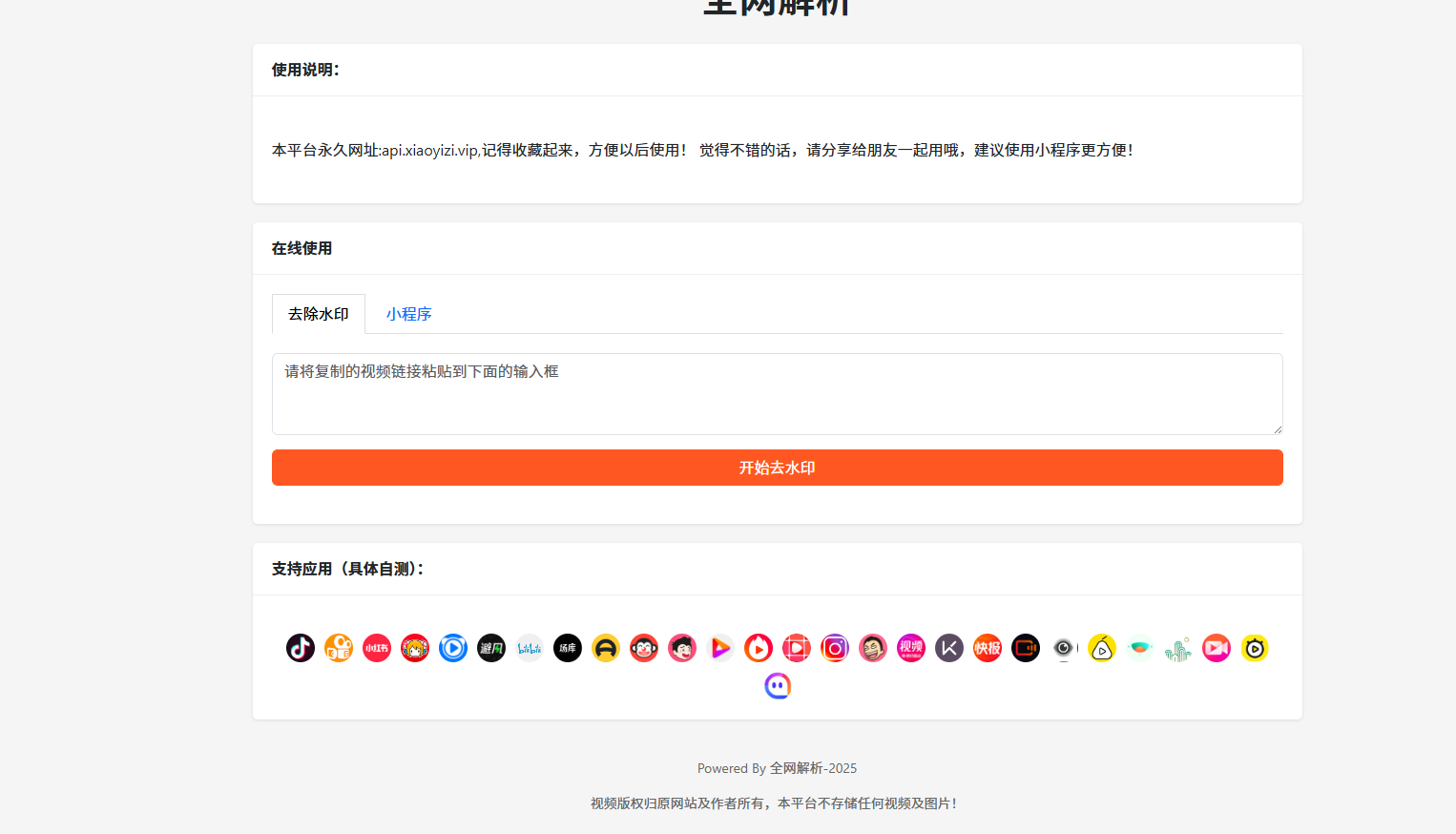Click the video link input text area

(x=777, y=394)
